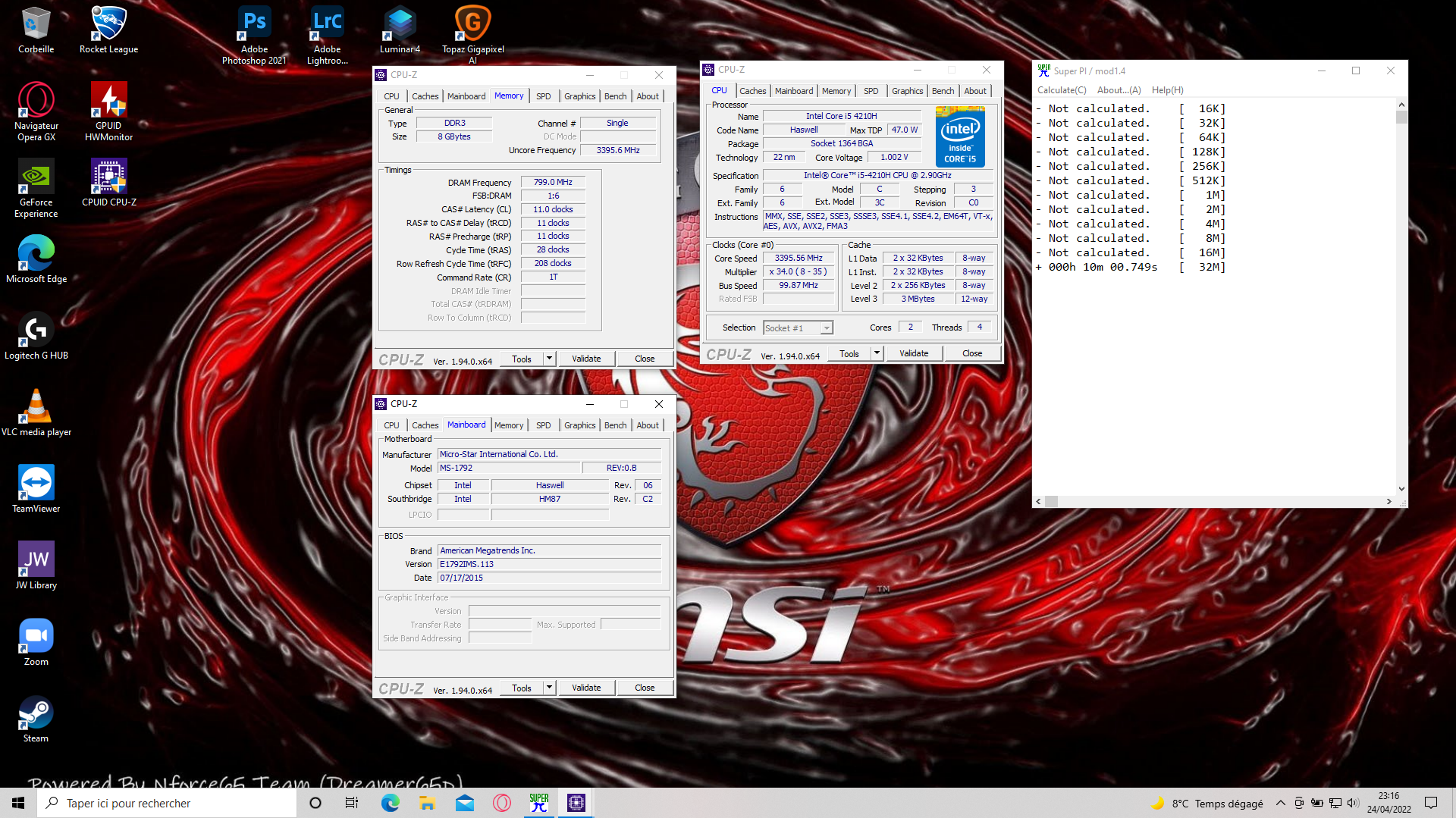1456x818 pixels.
Task: Open JW Library desktop icon
Action: click(x=36, y=566)
